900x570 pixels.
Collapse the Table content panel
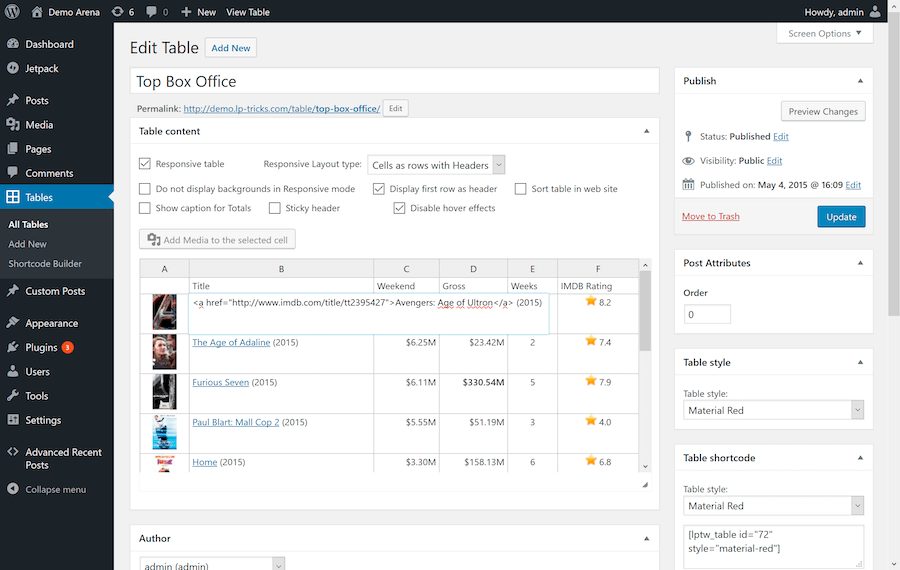(x=647, y=131)
